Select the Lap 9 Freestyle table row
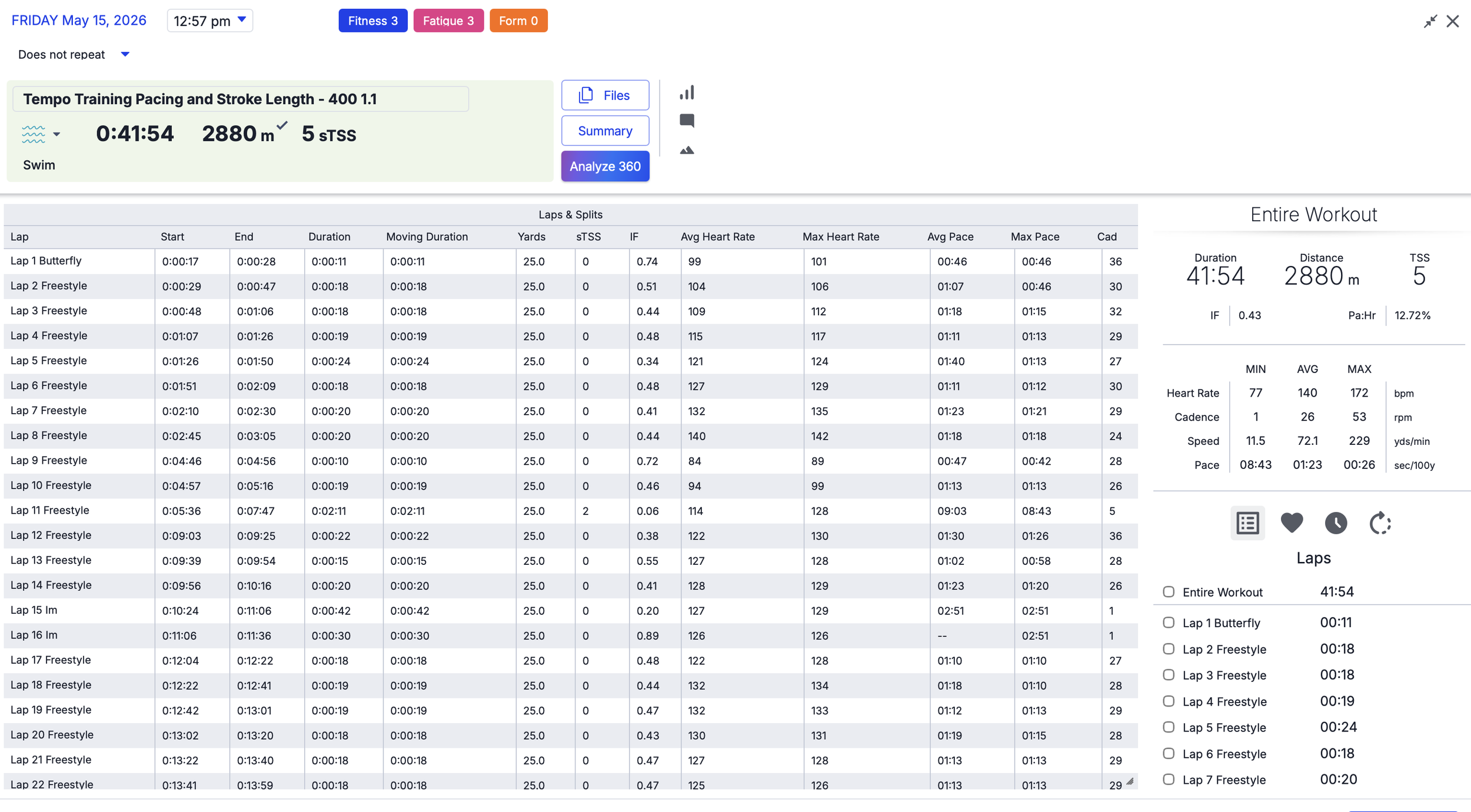This screenshot has height=812, width=1471. [x=571, y=461]
